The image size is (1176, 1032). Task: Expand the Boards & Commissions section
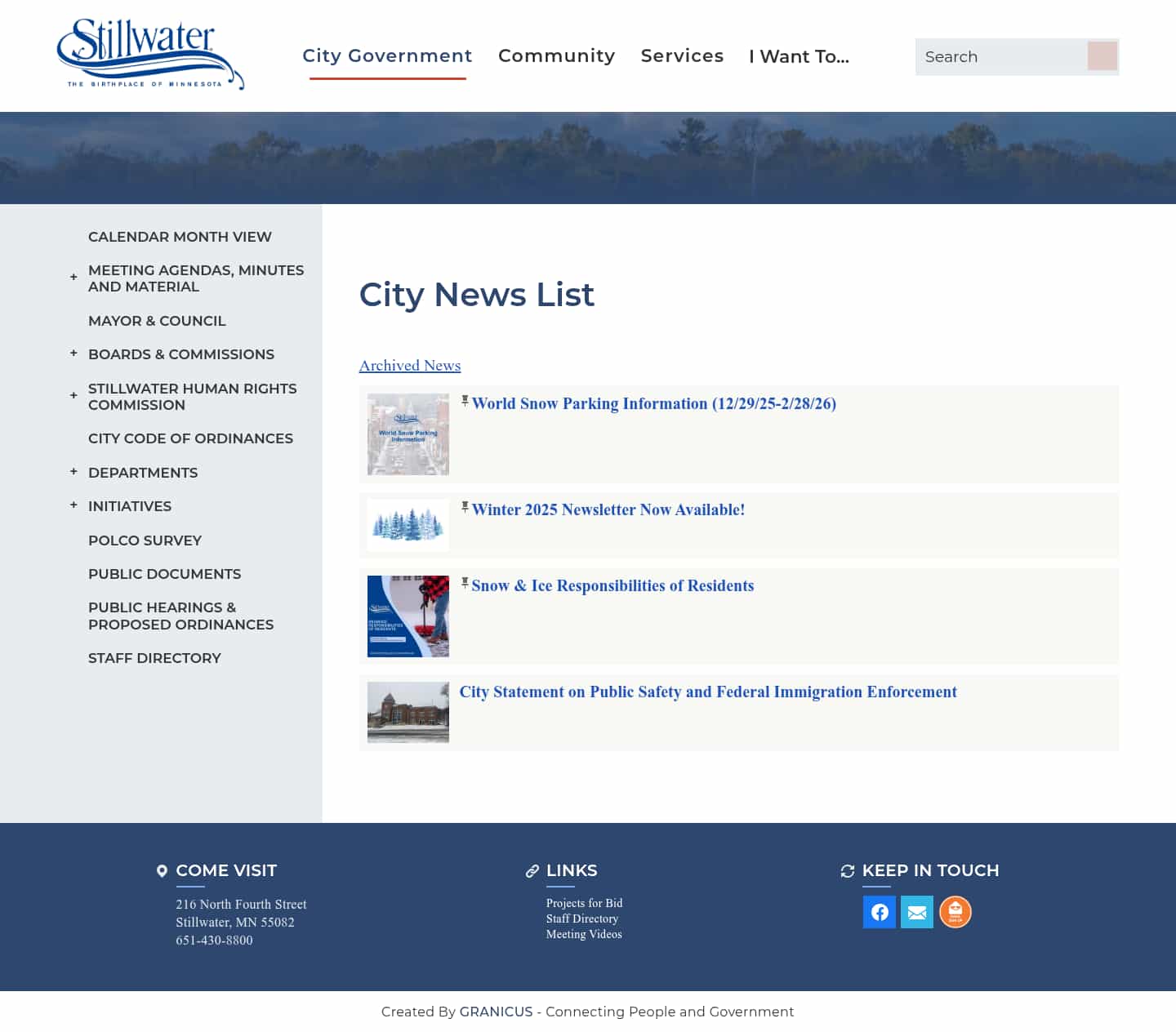73,354
